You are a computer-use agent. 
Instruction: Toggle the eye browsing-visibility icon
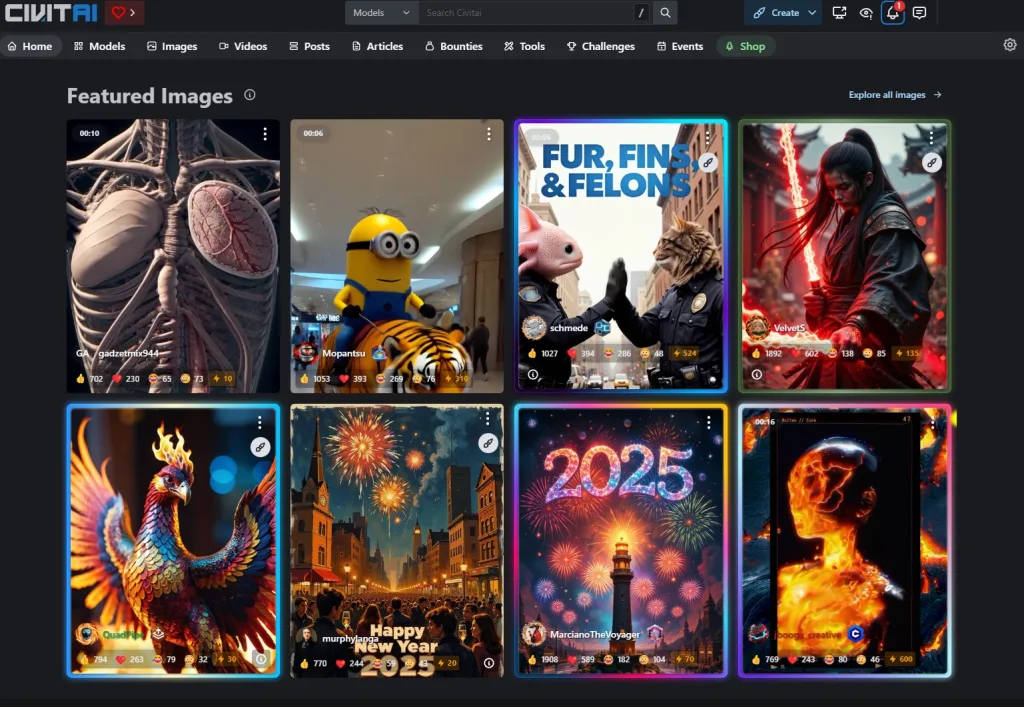pyautogui.click(x=866, y=13)
